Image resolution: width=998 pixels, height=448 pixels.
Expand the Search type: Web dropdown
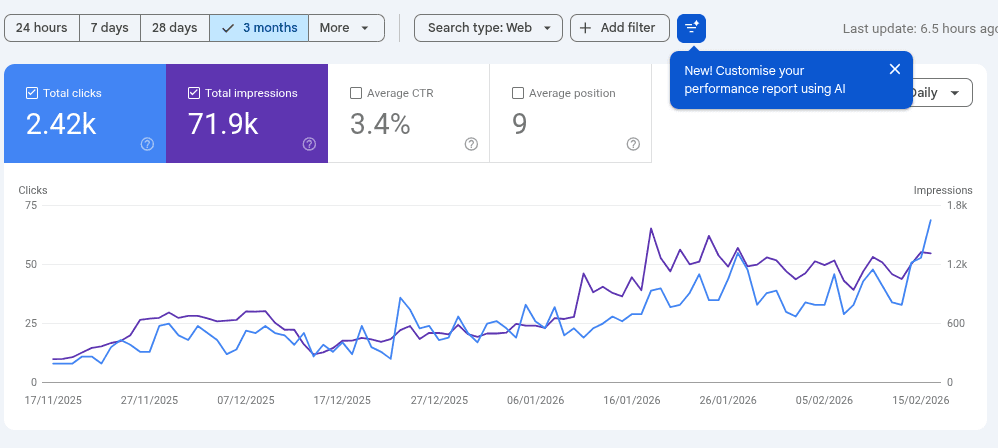click(488, 28)
